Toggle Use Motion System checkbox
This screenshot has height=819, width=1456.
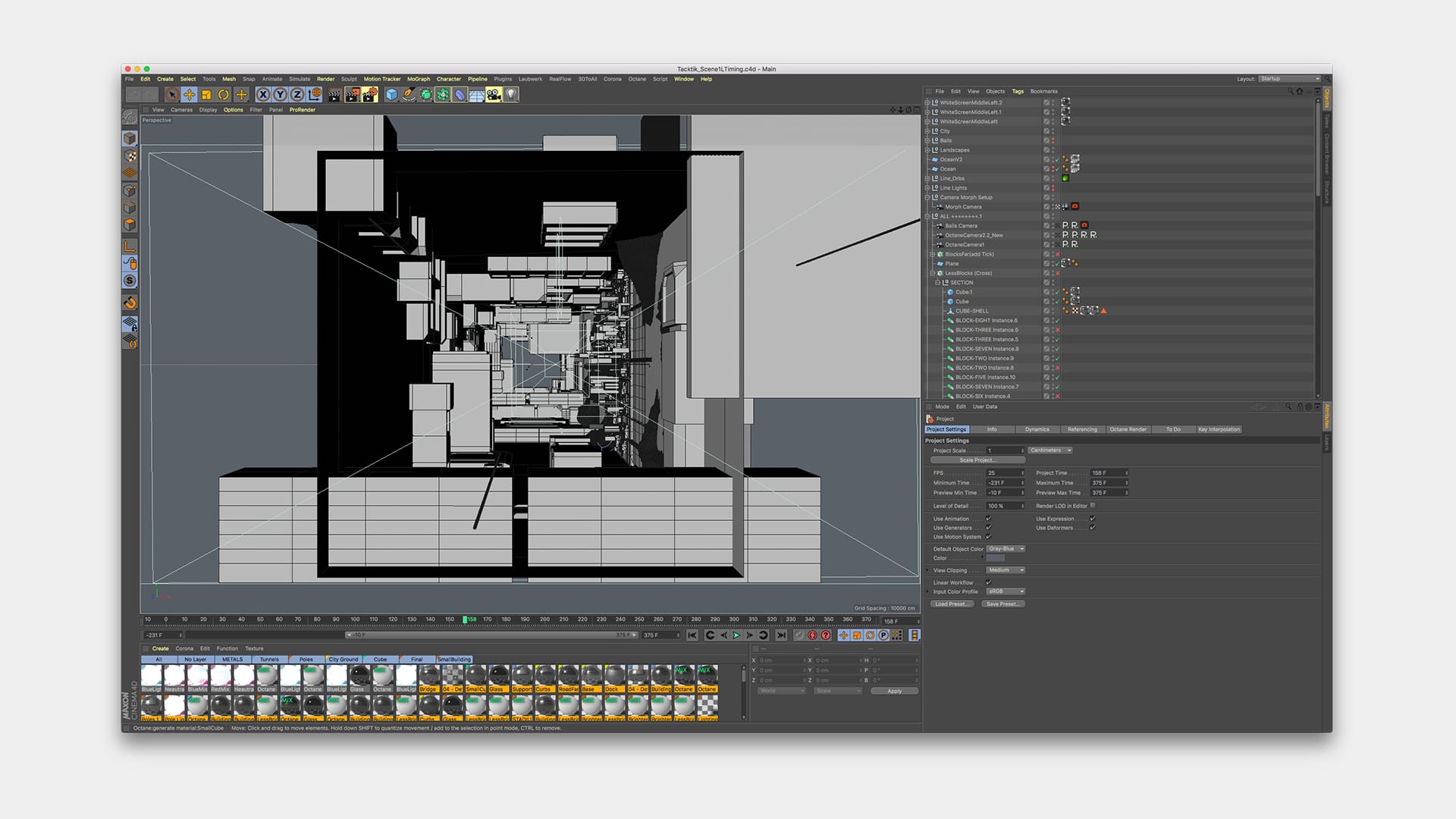pos(988,537)
